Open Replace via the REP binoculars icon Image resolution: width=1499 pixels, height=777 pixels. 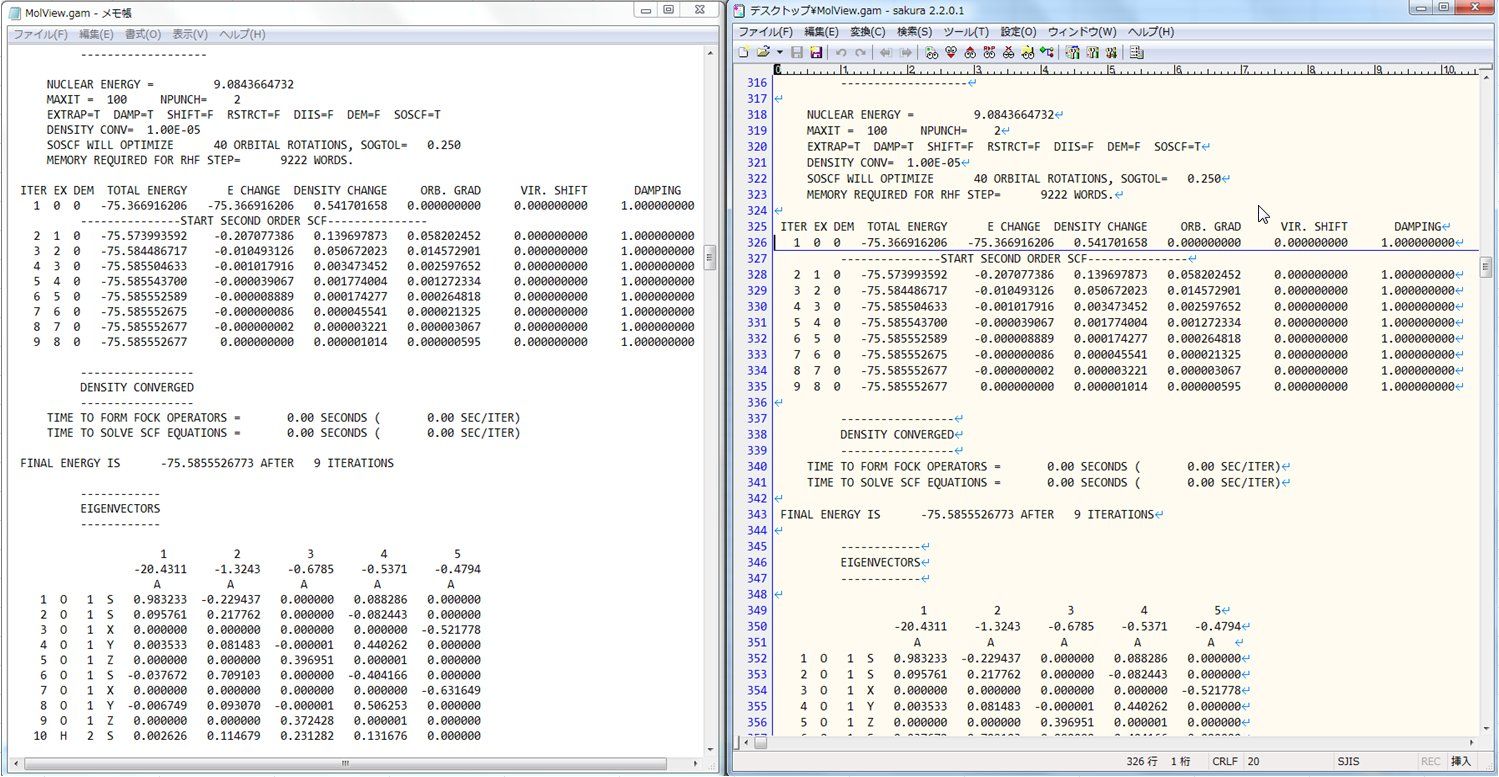pyautogui.click(x=989, y=52)
